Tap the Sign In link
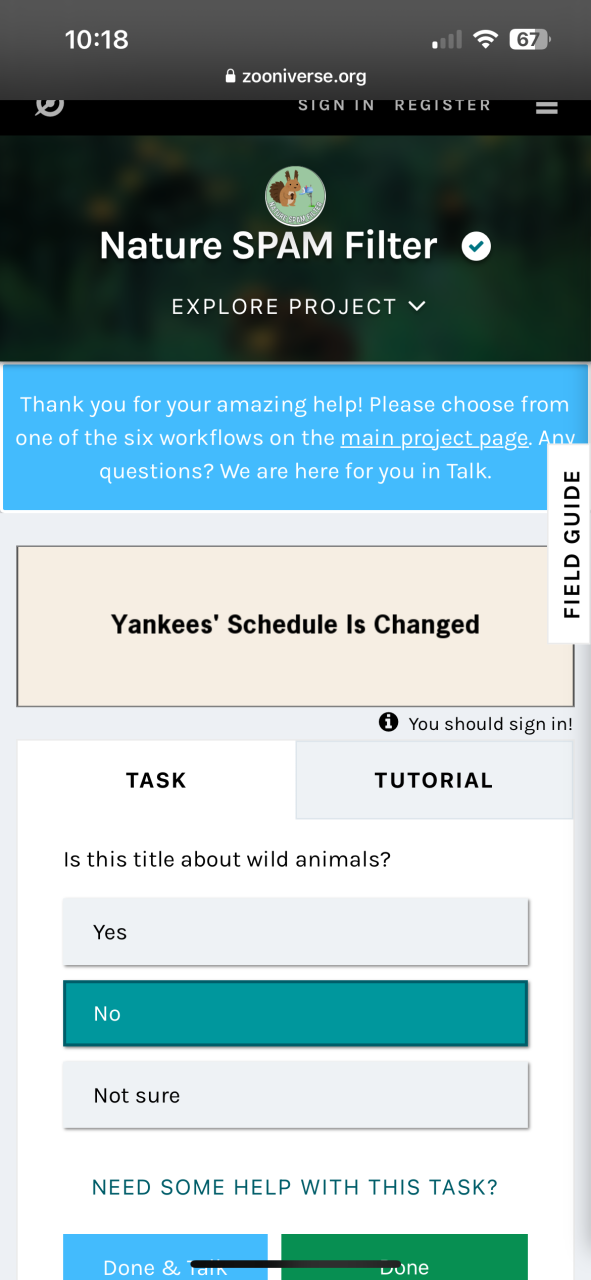 click(x=336, y=105)
